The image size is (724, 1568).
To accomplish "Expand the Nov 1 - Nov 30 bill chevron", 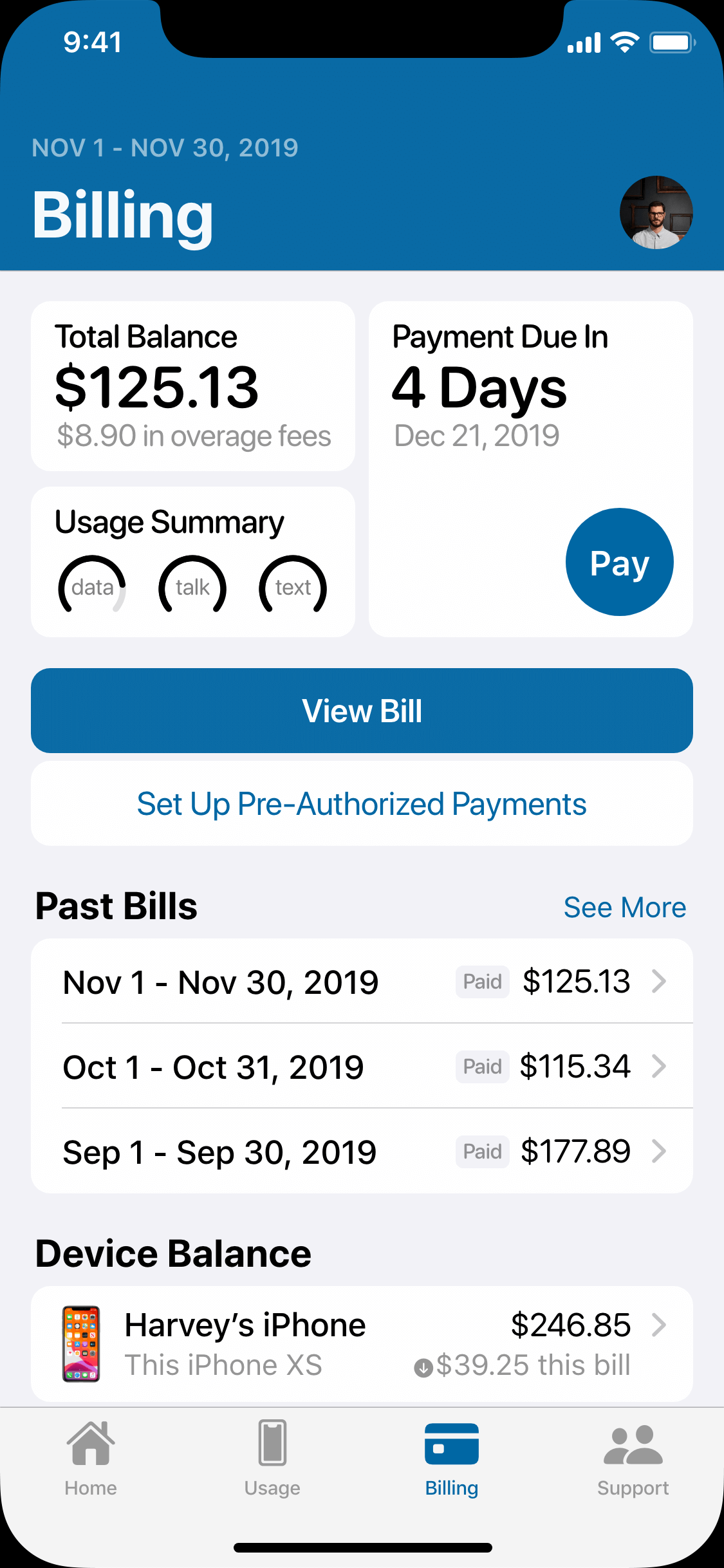I will (x=659, y=982).
